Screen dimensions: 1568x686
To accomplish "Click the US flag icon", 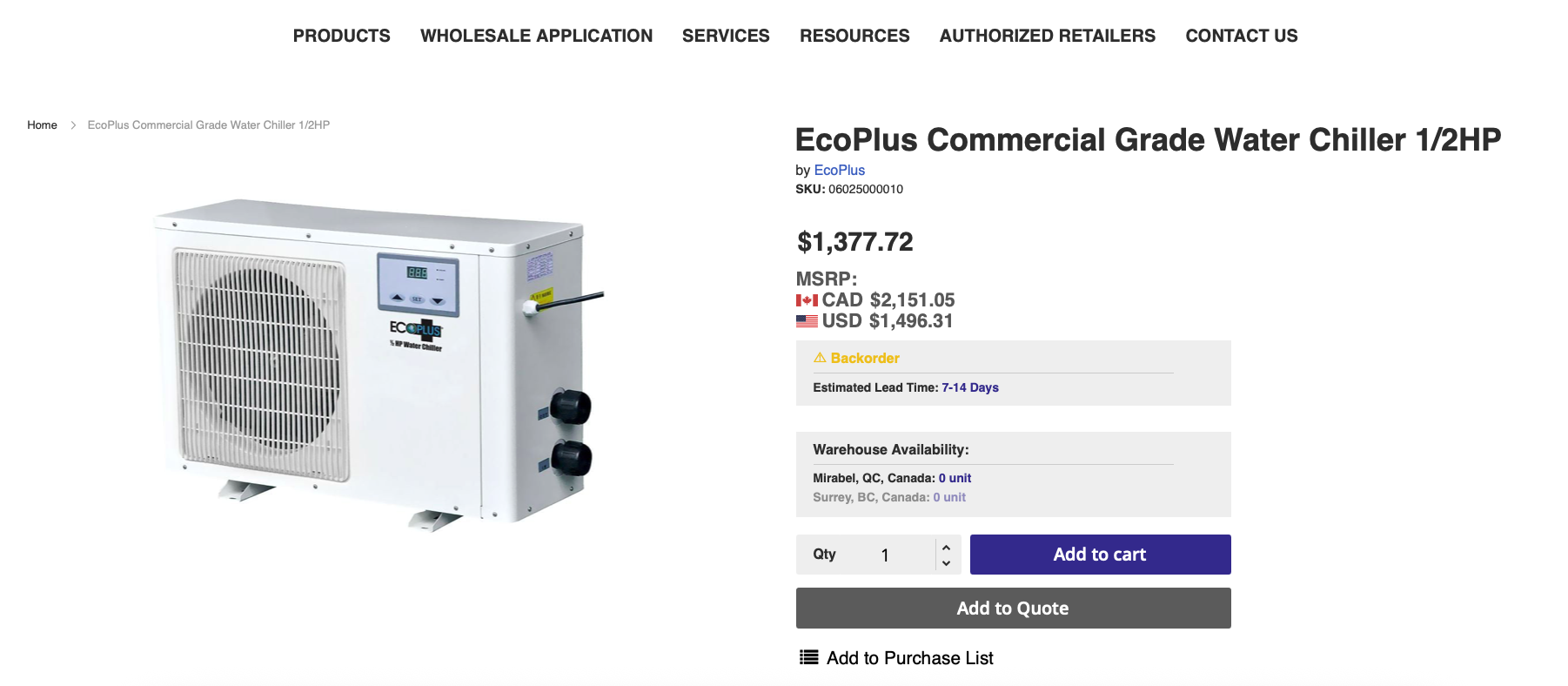I will tap(807, 321).
